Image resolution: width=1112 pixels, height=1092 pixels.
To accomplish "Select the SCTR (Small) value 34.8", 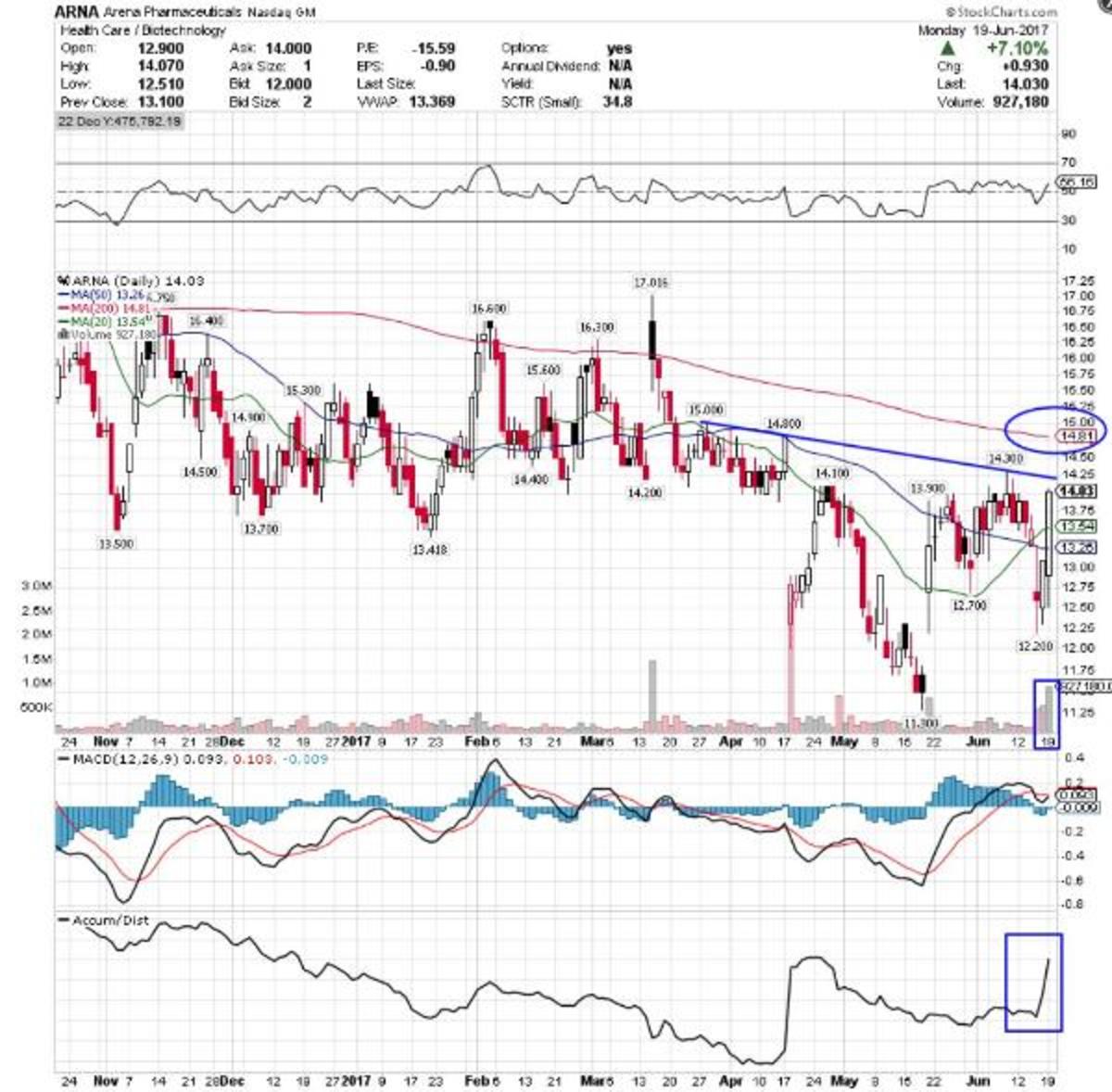I will point(616,101).
